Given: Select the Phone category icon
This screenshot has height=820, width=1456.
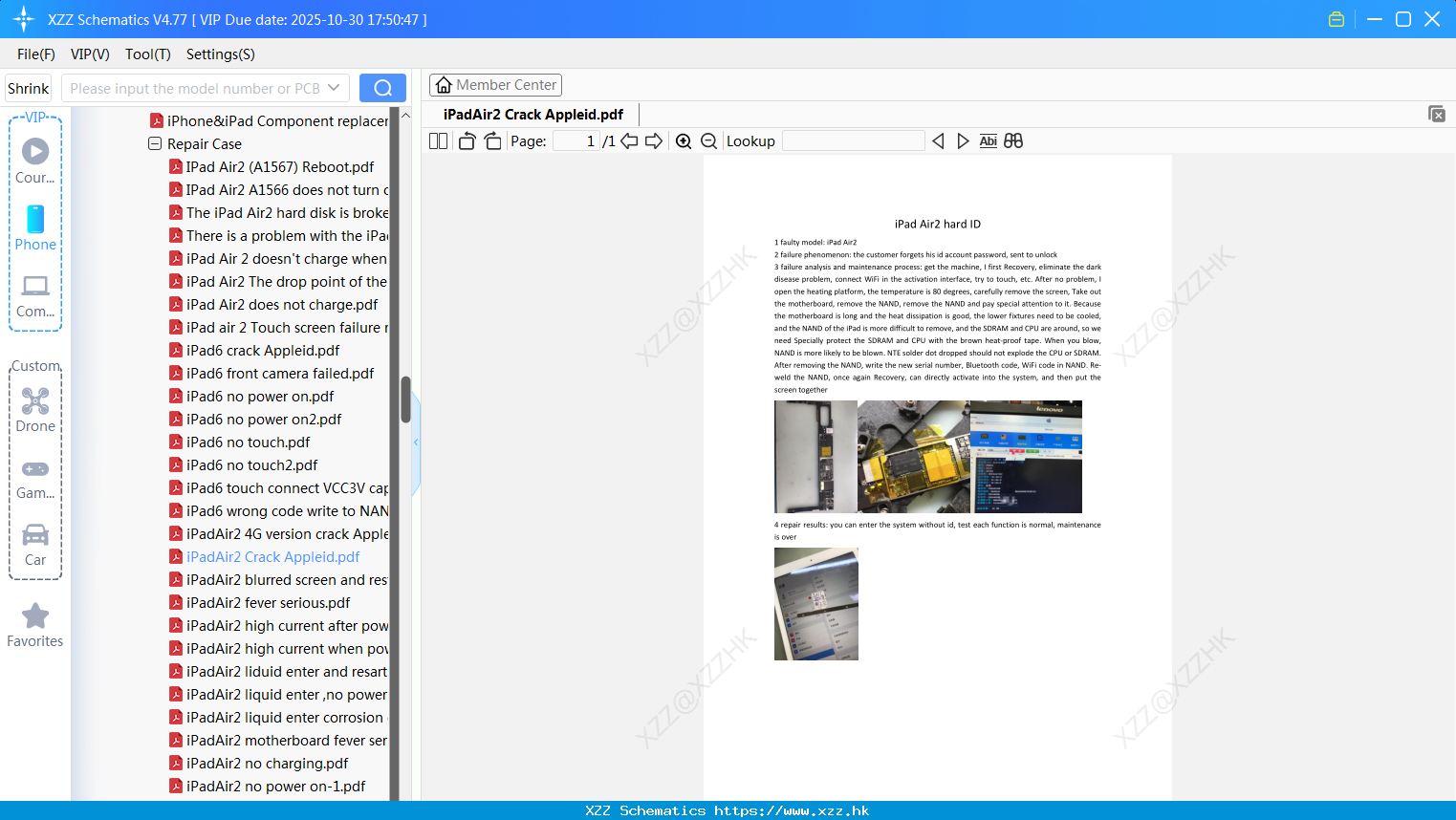Looking at the screenshot, I should click(x=35, y=227).
